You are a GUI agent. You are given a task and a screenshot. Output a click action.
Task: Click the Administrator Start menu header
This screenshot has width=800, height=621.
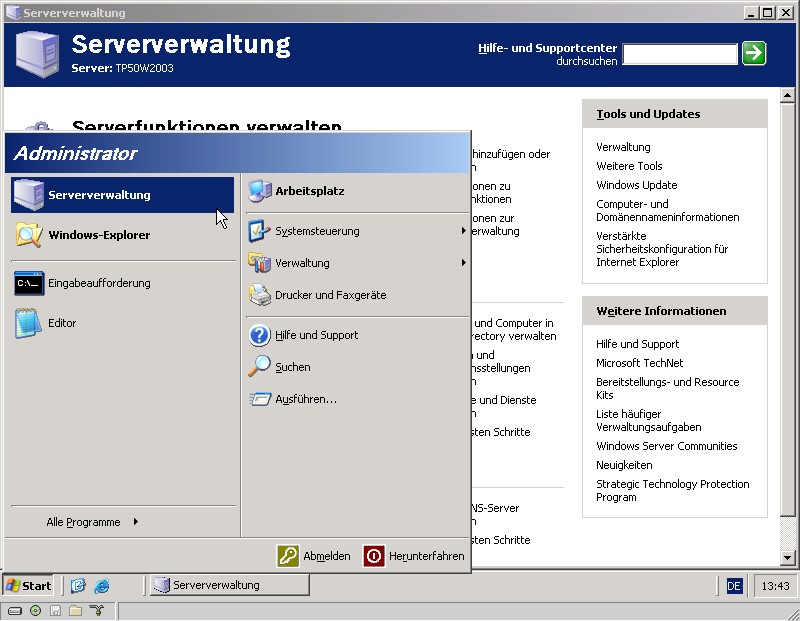(x=238, y=153)
